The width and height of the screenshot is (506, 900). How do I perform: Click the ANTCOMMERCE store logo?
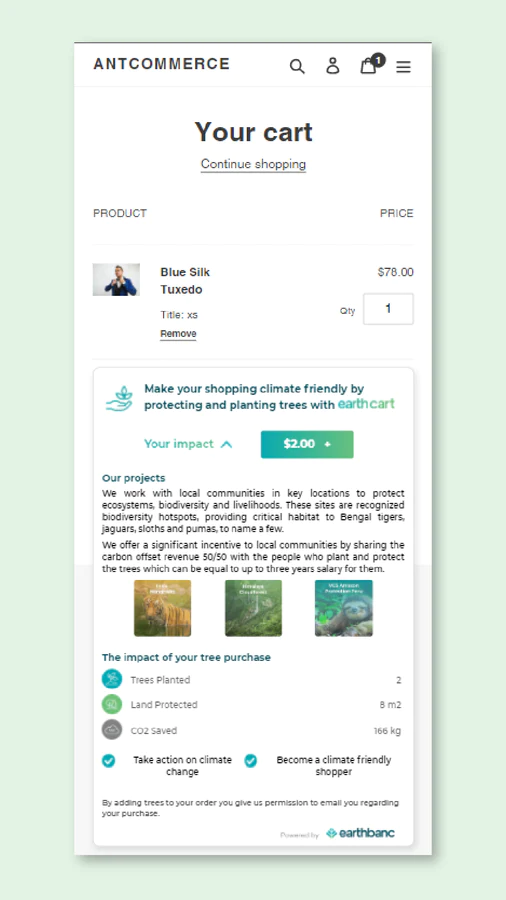click(x=161, y=64)
